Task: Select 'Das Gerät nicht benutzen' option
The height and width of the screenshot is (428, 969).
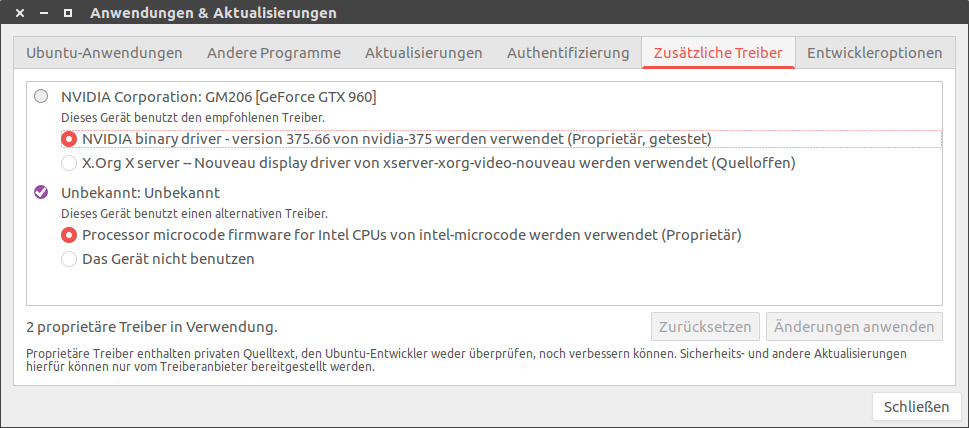Action: point(69,259)
